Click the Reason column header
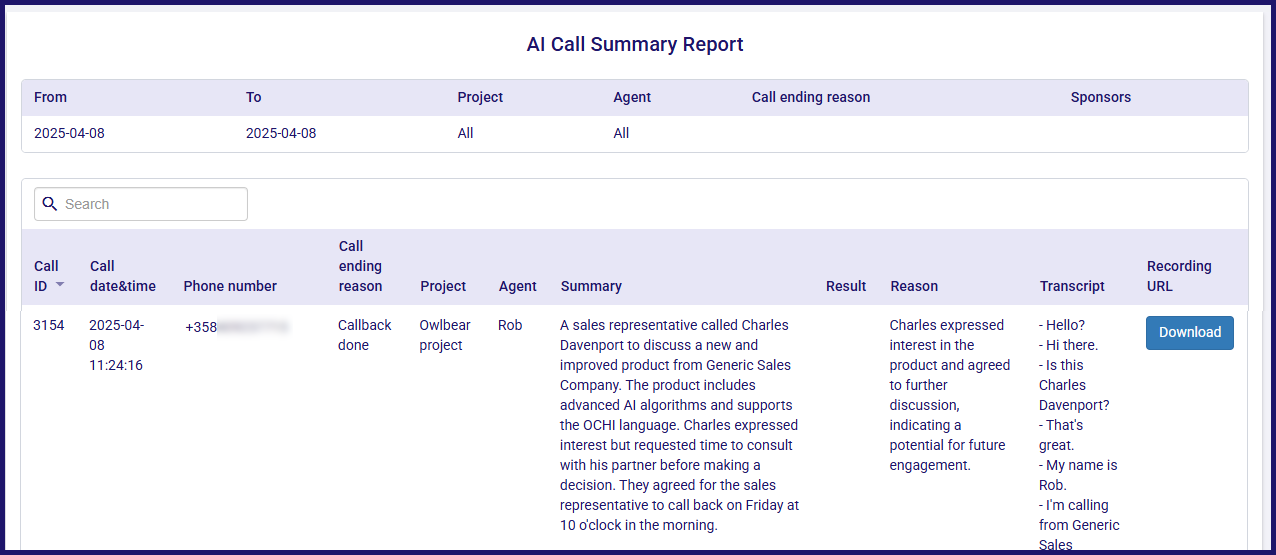 click(x=914, y=286)
